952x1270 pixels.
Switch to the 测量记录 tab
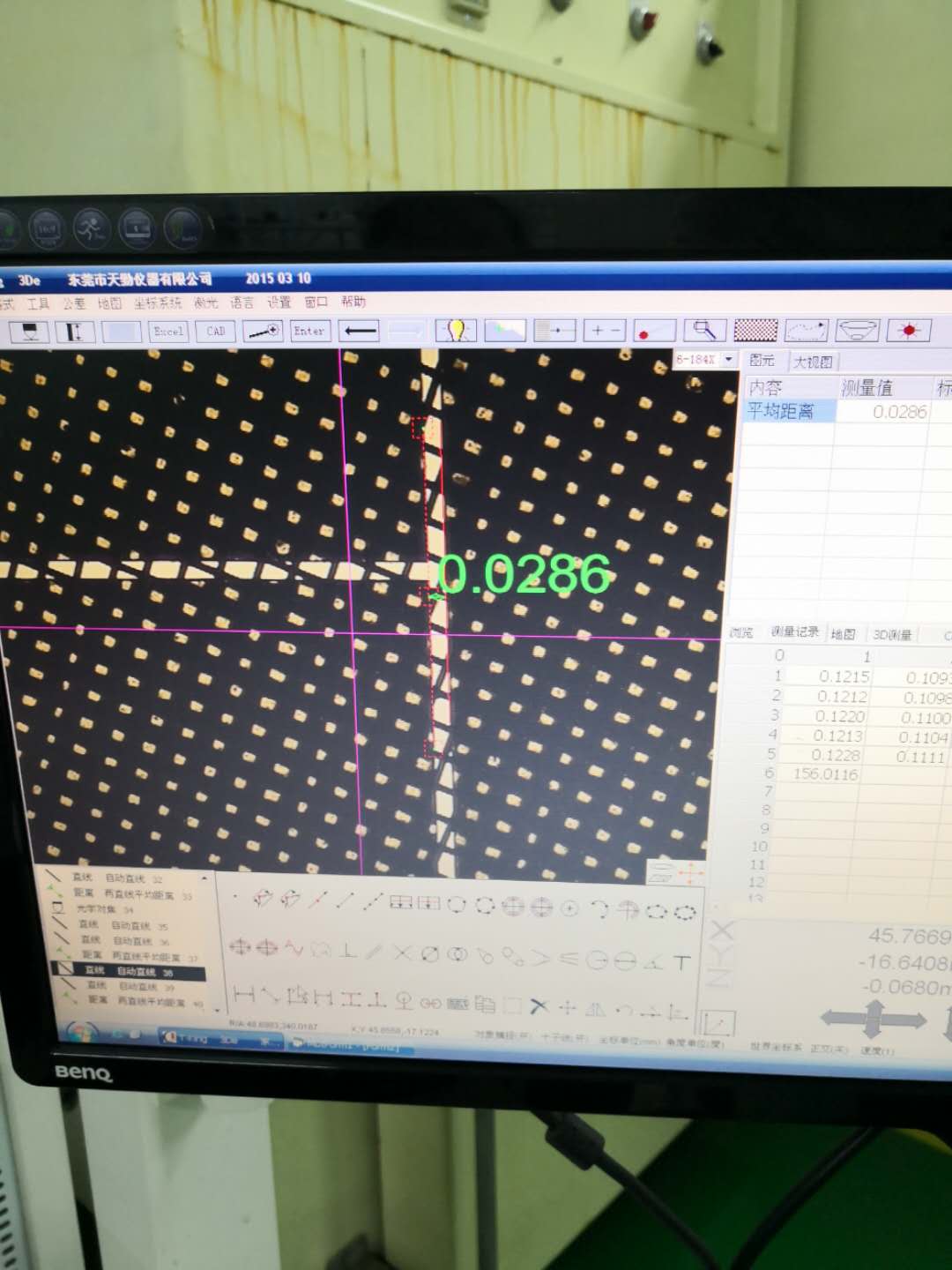tap(793, 631)
